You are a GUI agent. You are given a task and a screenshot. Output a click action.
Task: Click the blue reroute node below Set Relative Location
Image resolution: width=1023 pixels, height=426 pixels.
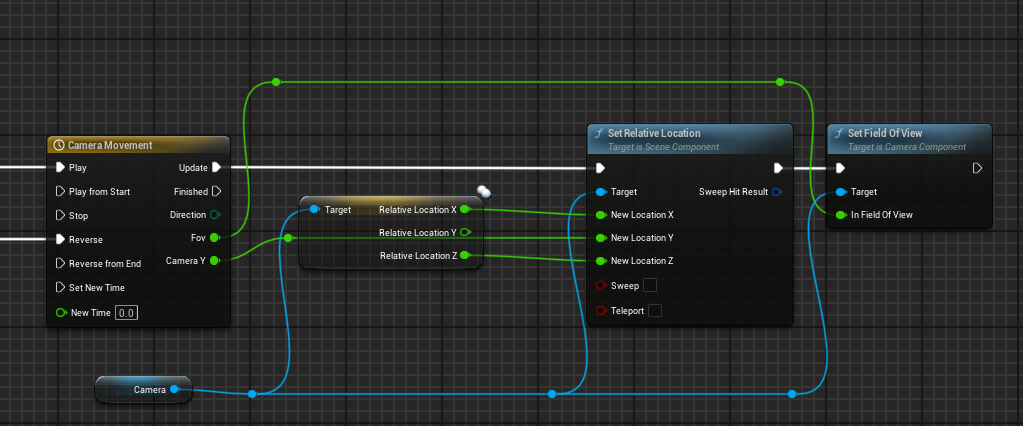pyautogui.click(x=552, y=394)
